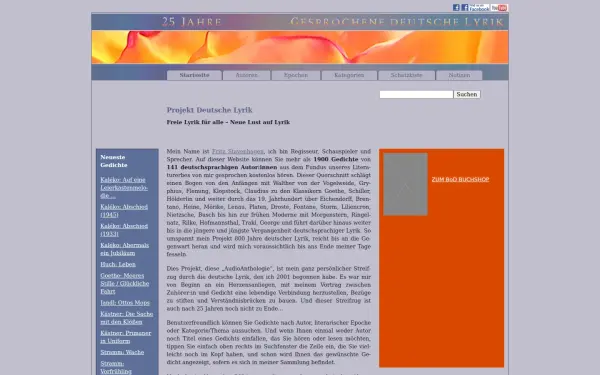The width and height of the screenshot is (600, 375).
Task: Open the YouTube channel icon
Action: [499, 8]
